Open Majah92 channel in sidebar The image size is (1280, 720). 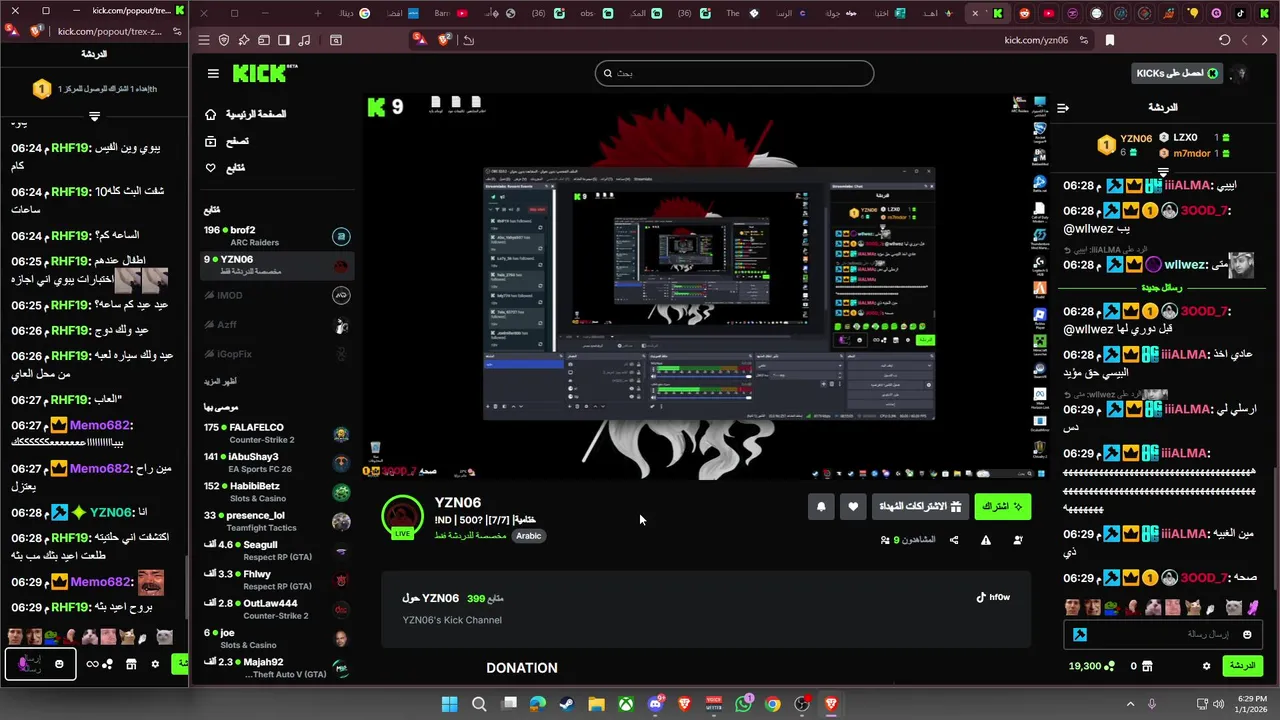point(276,668)
